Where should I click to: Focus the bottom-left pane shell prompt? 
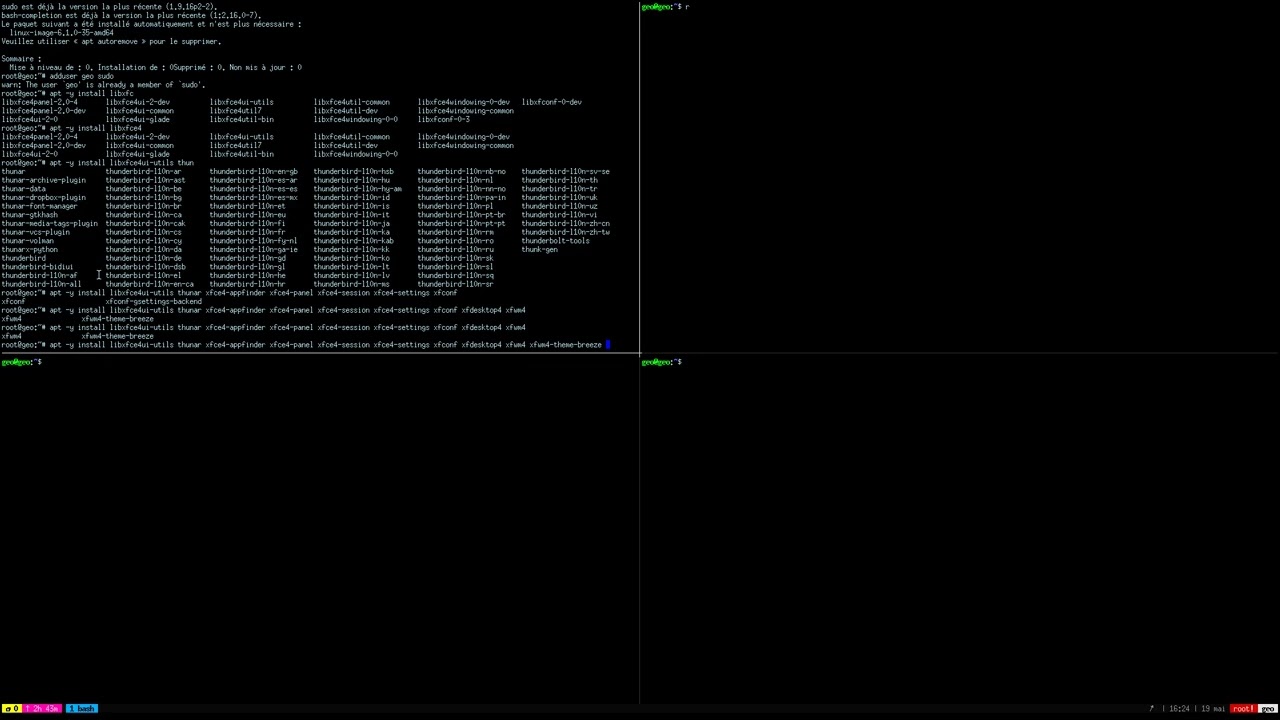pos(22,362)
